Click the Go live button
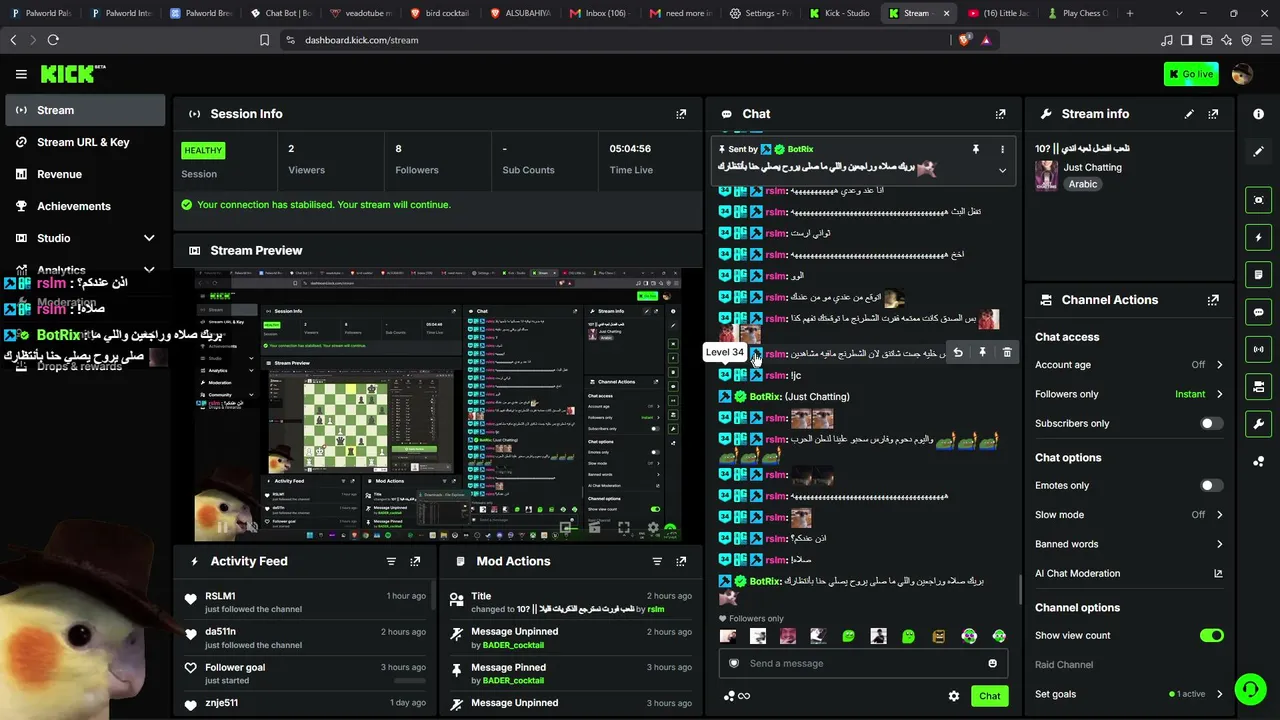This screenshot has width=1280, height=720. pos(1191,74)
